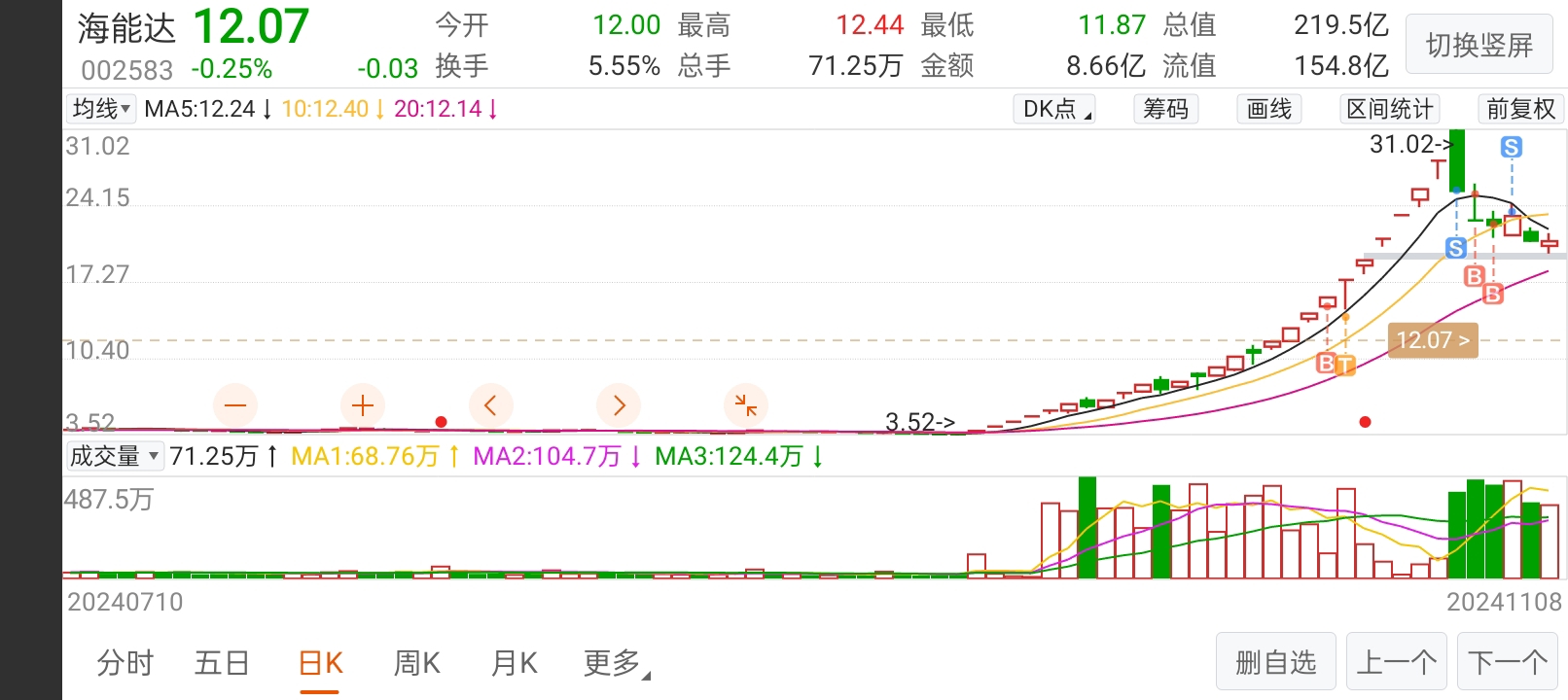This screenshot has width=1568, height=700.
Task: Open 区间统计 range statistics
Action: (1390, 109)
